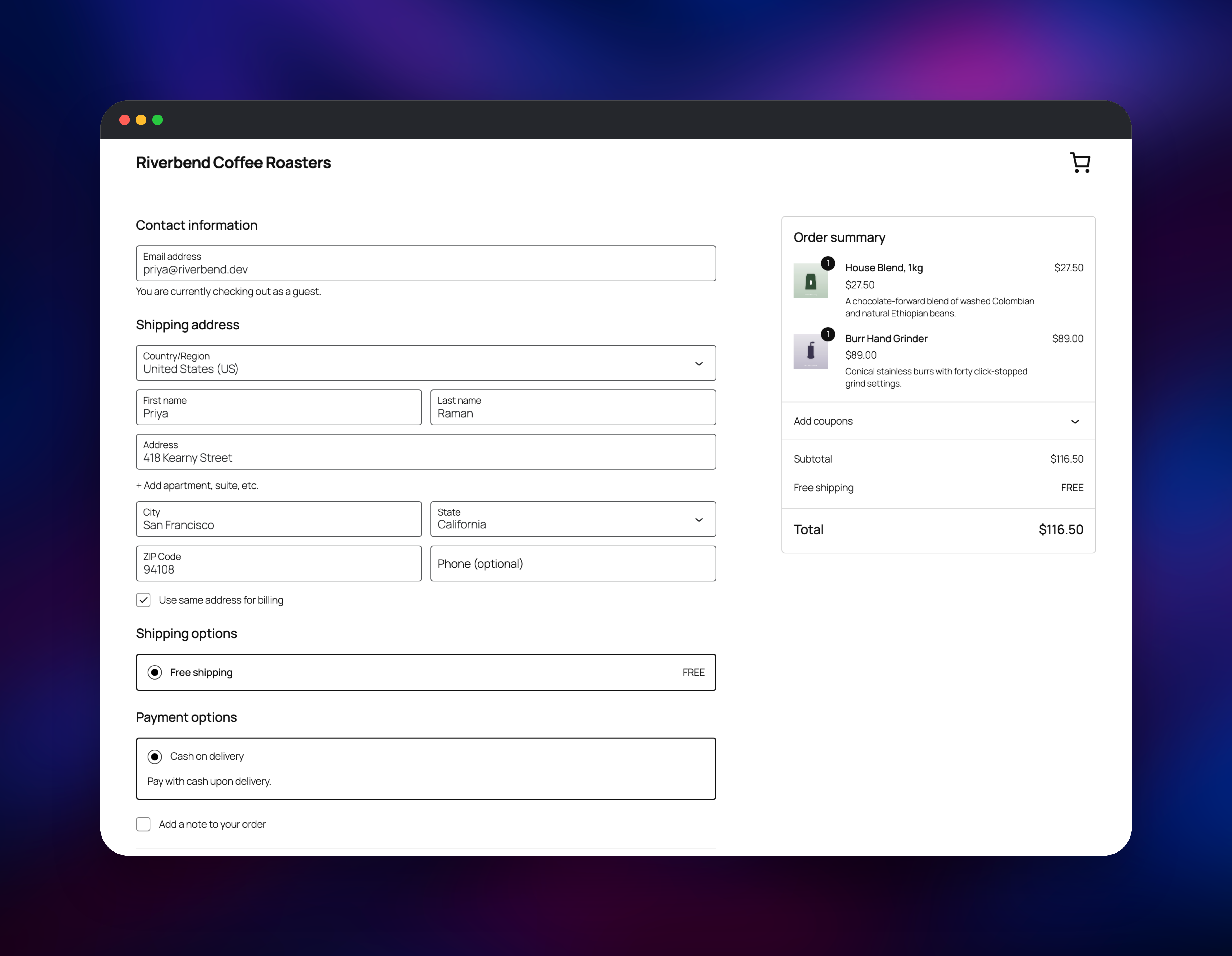This screenshot has height=956, width=1232.
Task: Click the Subtotal label in the order summary
Action: [x=813, y=459]
